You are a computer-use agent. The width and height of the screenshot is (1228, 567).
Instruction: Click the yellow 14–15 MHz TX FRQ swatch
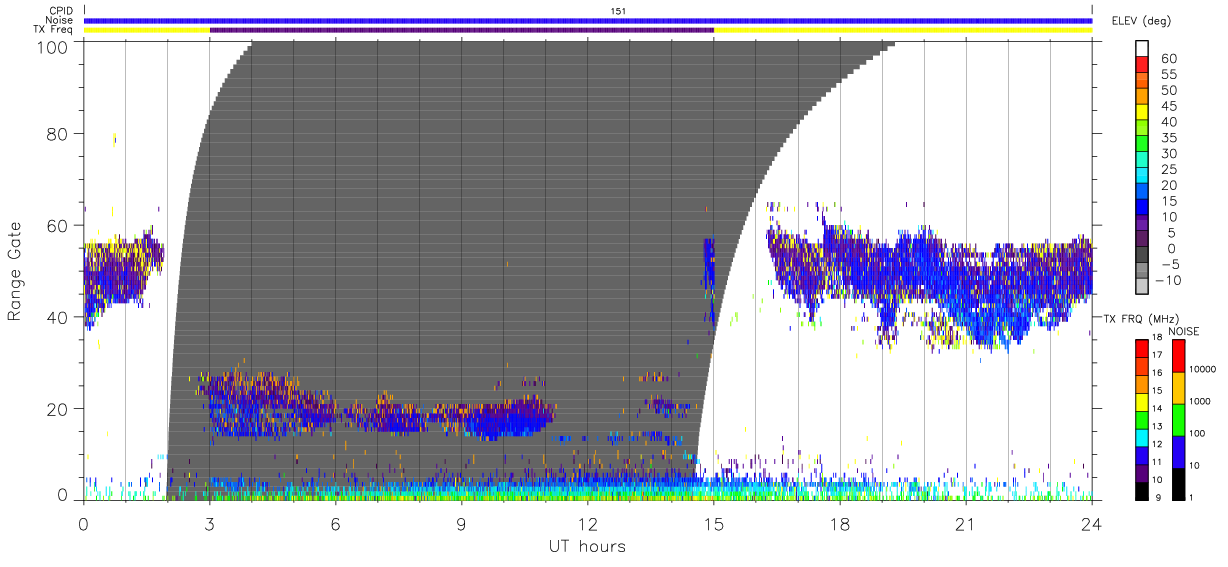[1141, 401]
